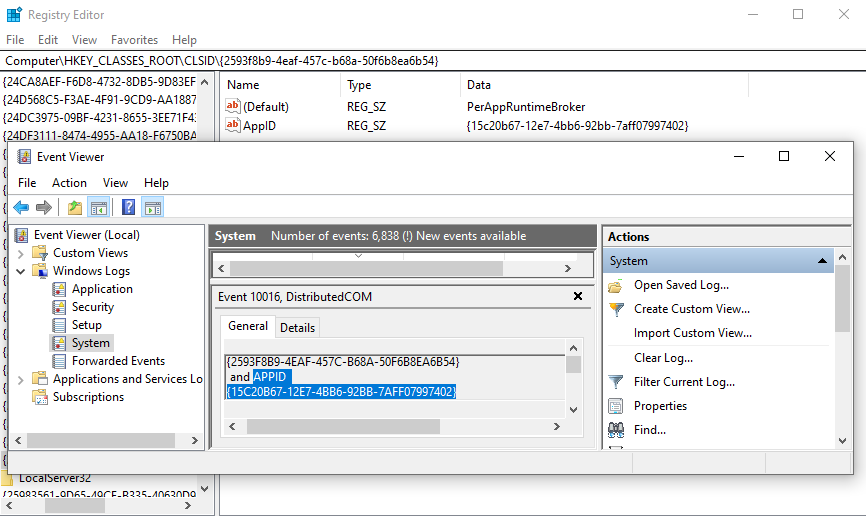
Task: Click the Actions pane vertical scrollbar thumb
Action: 842,298
